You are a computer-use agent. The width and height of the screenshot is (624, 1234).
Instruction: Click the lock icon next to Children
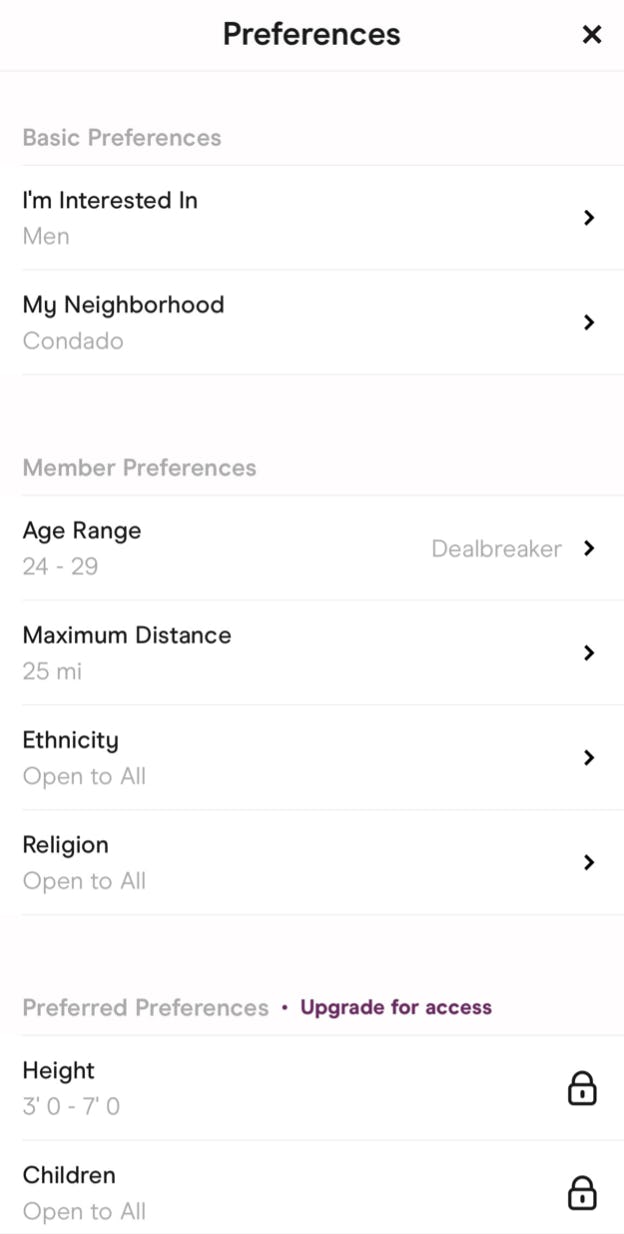click(582, 1192)
